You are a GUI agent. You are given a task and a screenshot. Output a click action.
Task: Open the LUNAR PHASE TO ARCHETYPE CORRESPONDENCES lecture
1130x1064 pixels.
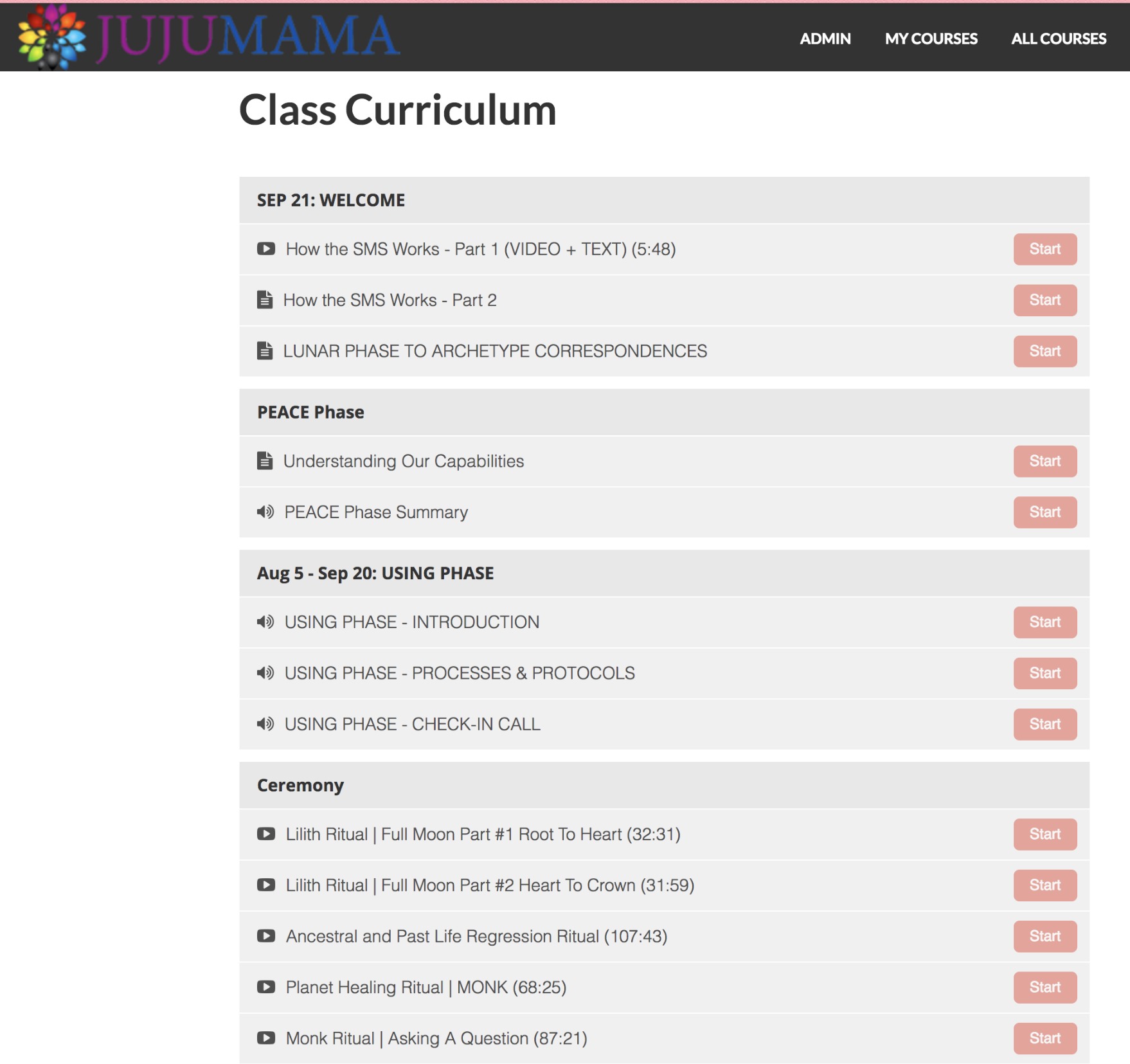tap(495, 351)
